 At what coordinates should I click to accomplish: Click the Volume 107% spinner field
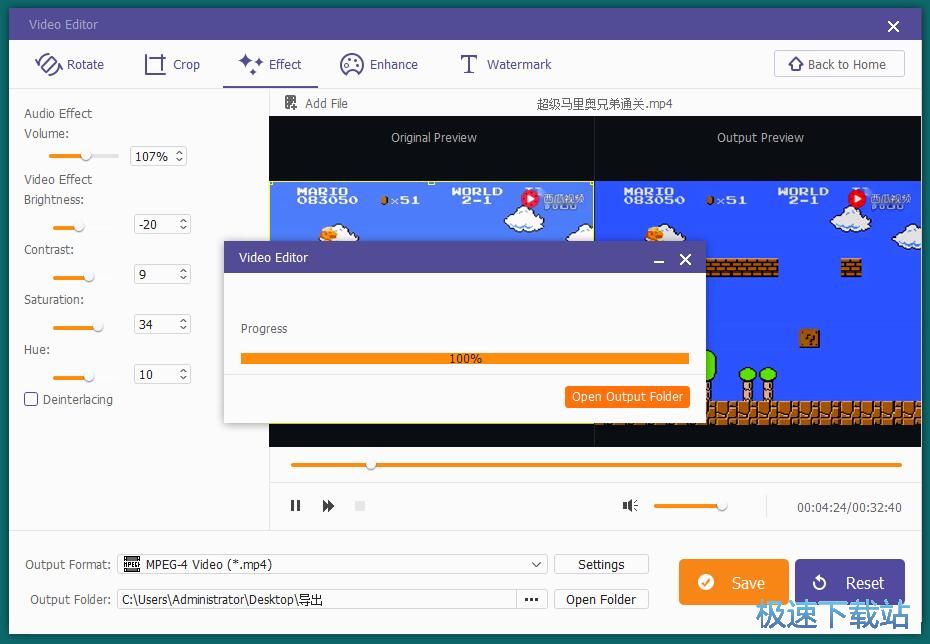(158, 156)
